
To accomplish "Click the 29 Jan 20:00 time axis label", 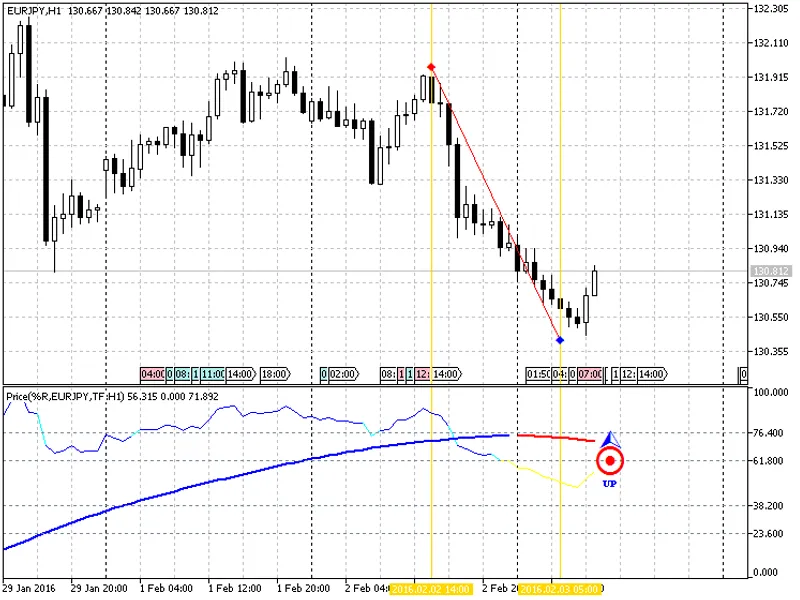I will tap(99, 589).
